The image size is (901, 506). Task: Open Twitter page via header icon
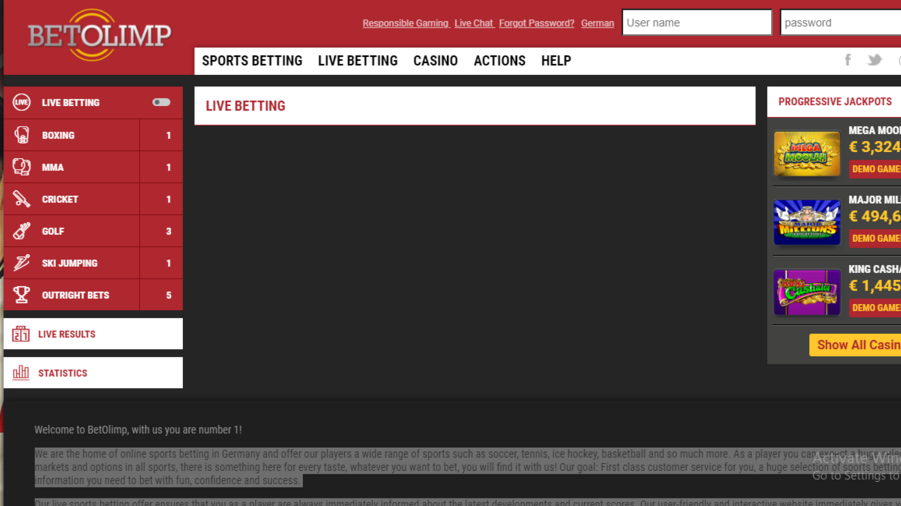pyautogui.click(x=875, y=60)
